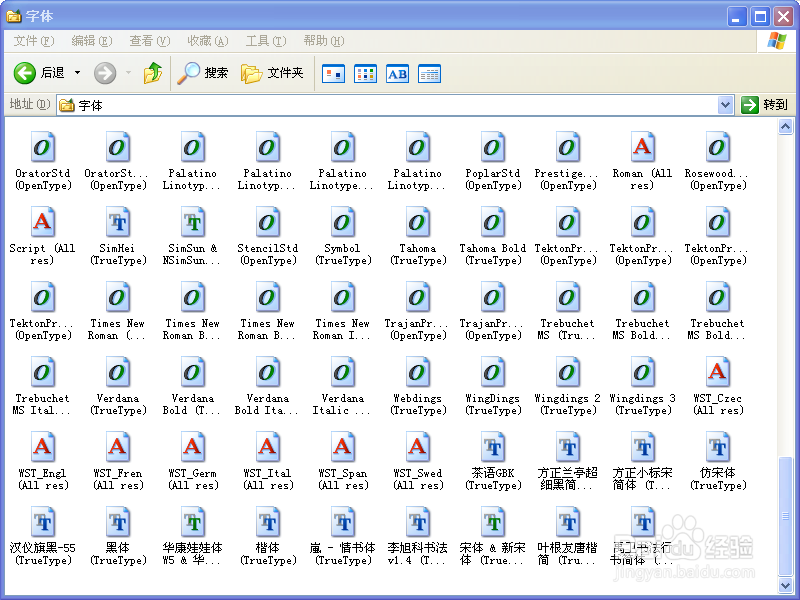Click the Forward arrow button

point(105,73)
